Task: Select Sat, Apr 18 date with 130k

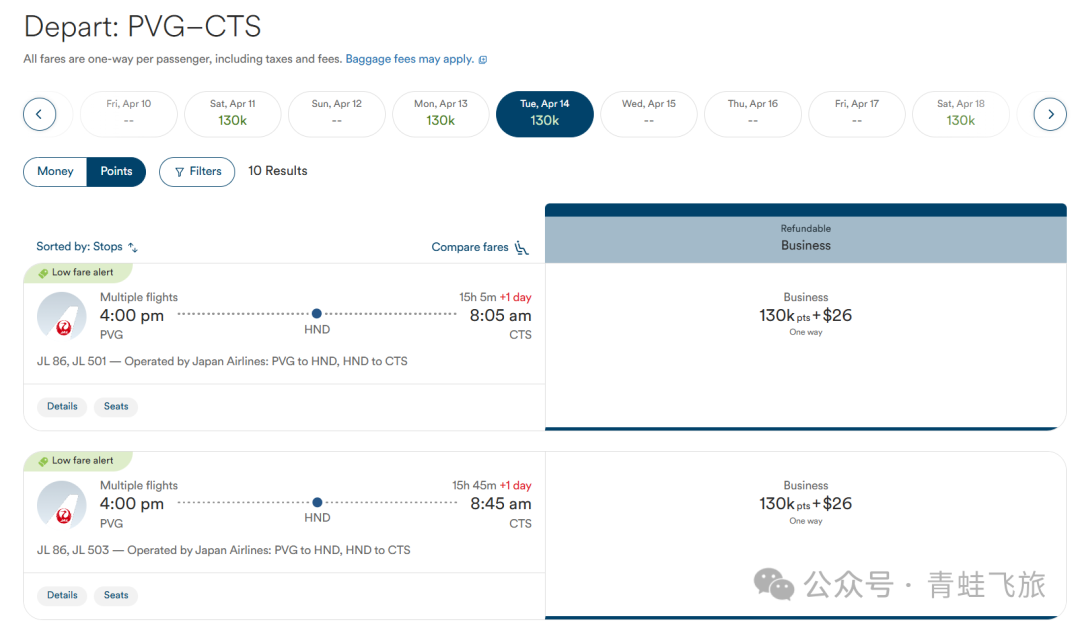Action: [961, 114]
